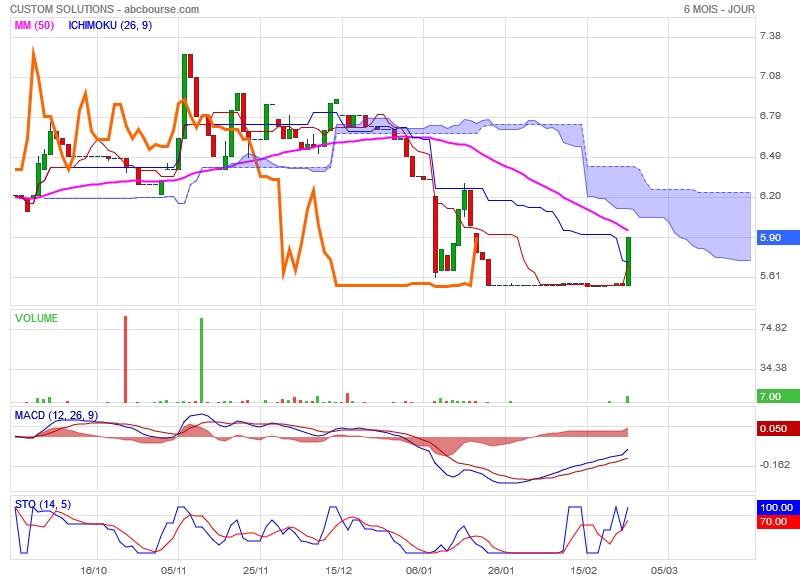Screen dimensions: 800x580
Task: Click the 5.61 price axis label
Action: [x=770, y=276]
